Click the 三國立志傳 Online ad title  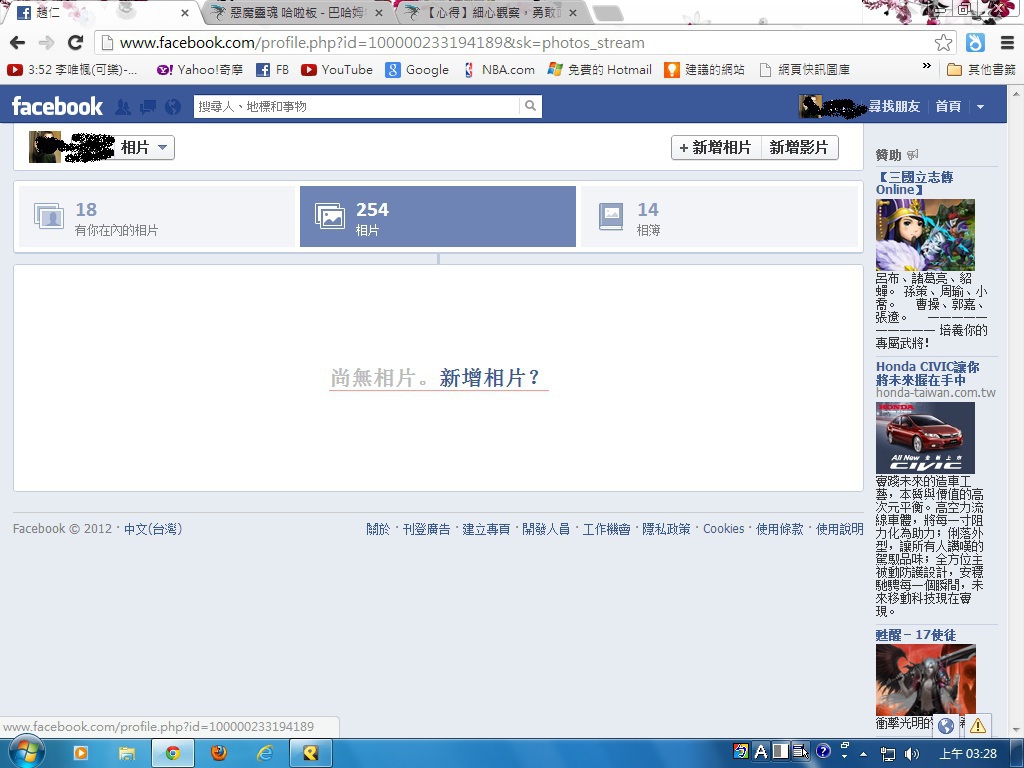click(915, 183)
